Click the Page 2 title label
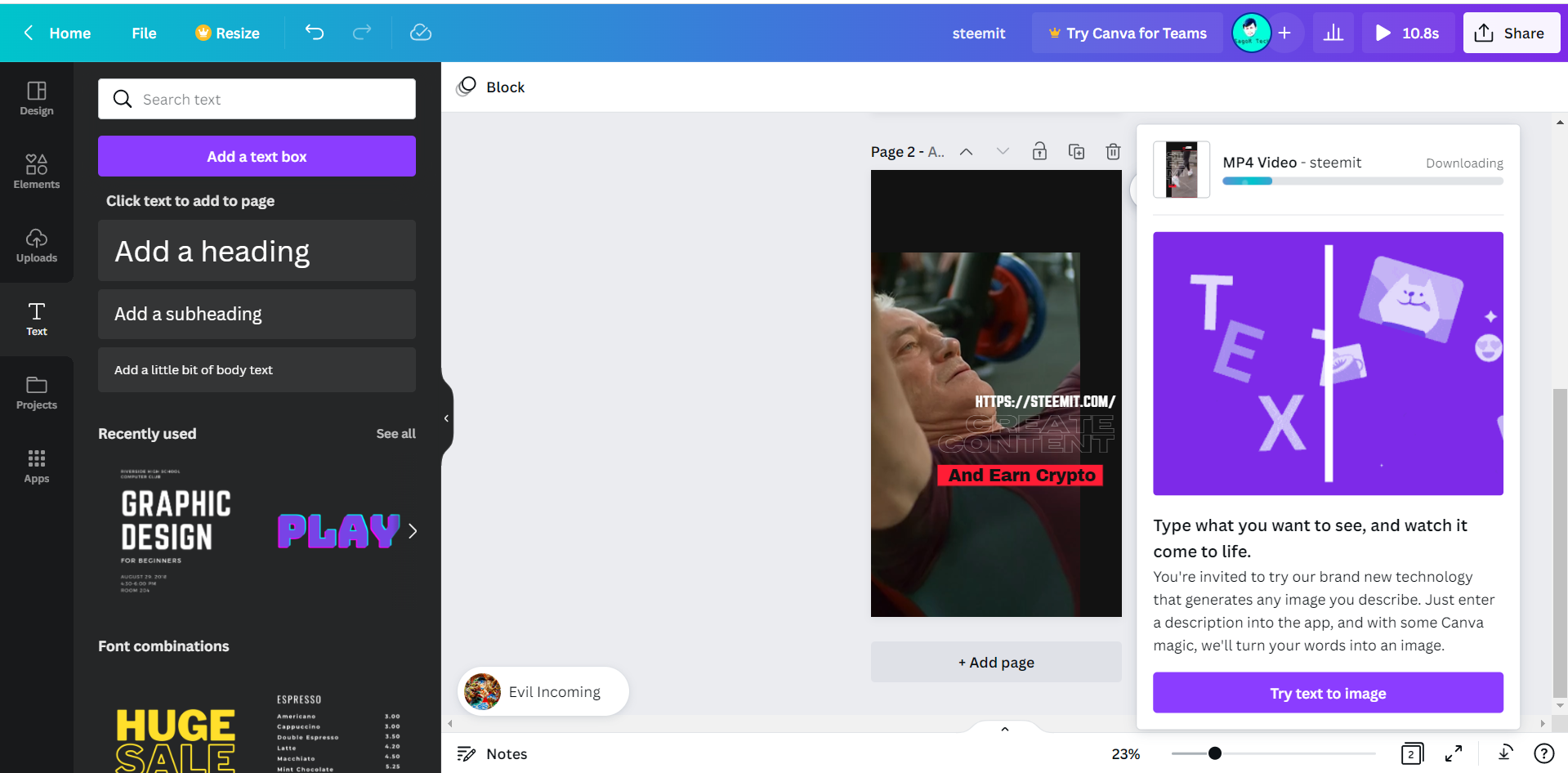The height and width of the screenshot is (773, 1568). (x=907, y=152)
